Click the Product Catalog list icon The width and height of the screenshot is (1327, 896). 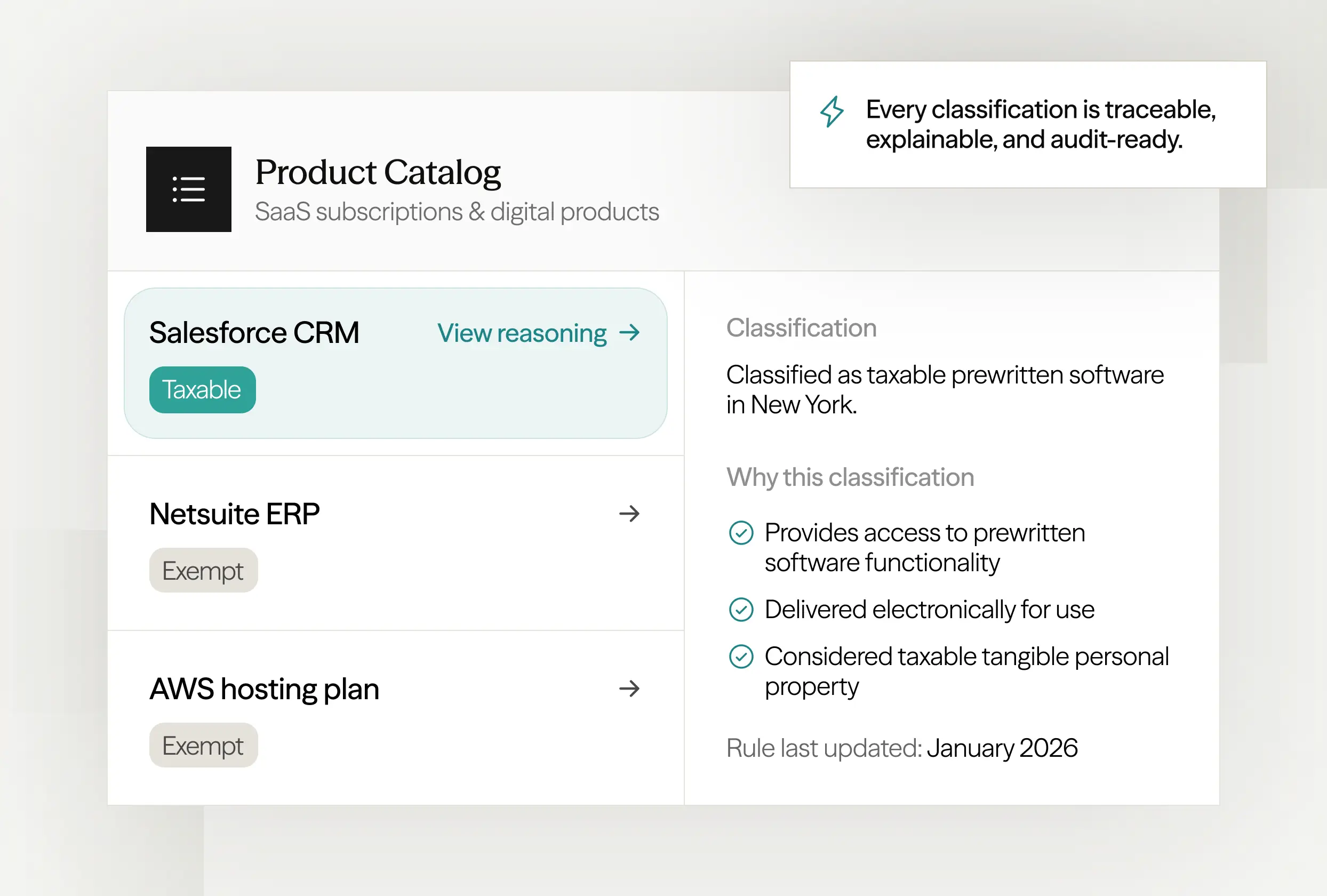click(x=188, y=189)
